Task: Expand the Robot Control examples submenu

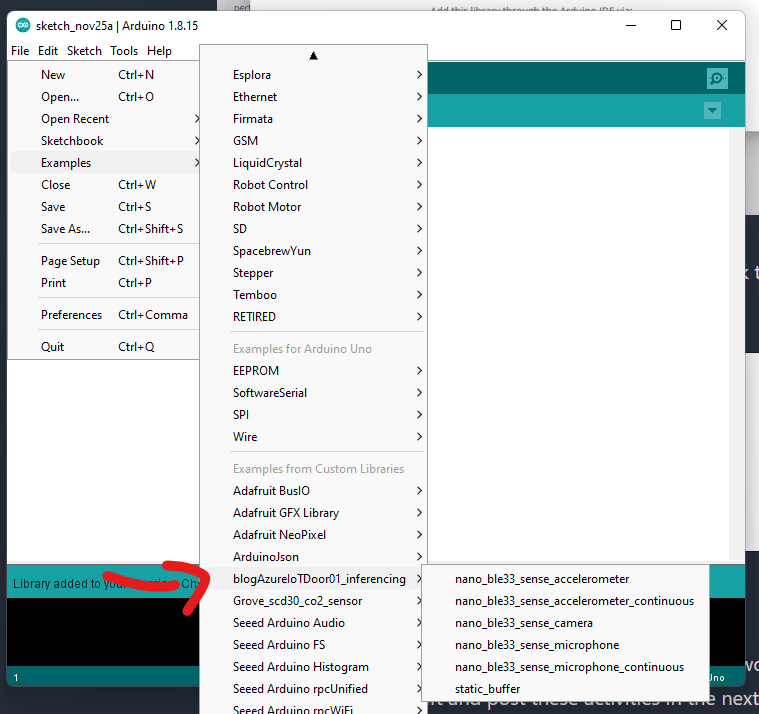Action: [314, 185]
